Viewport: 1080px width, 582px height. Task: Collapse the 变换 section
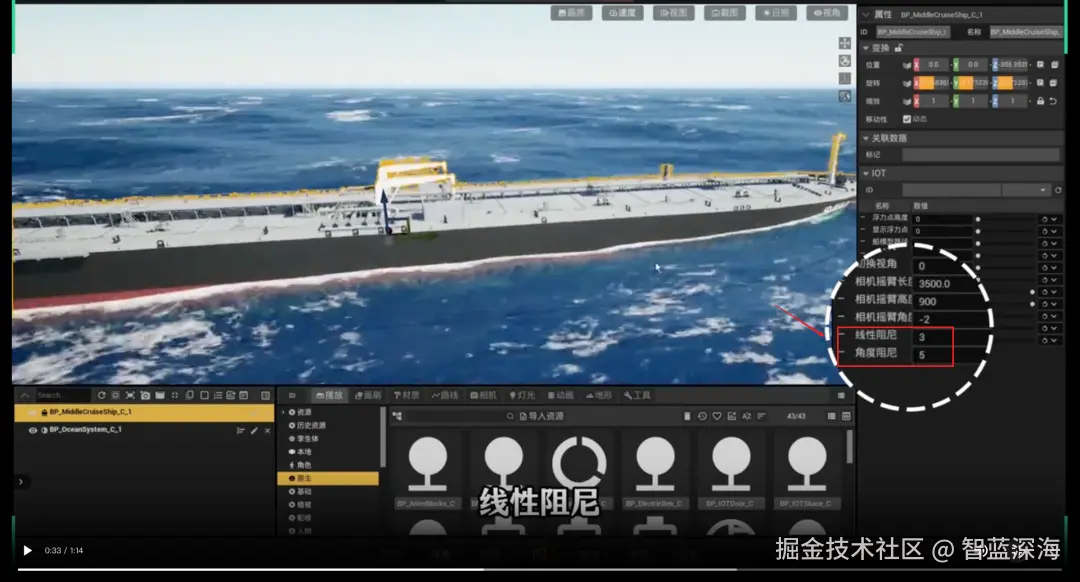(866, 48)
